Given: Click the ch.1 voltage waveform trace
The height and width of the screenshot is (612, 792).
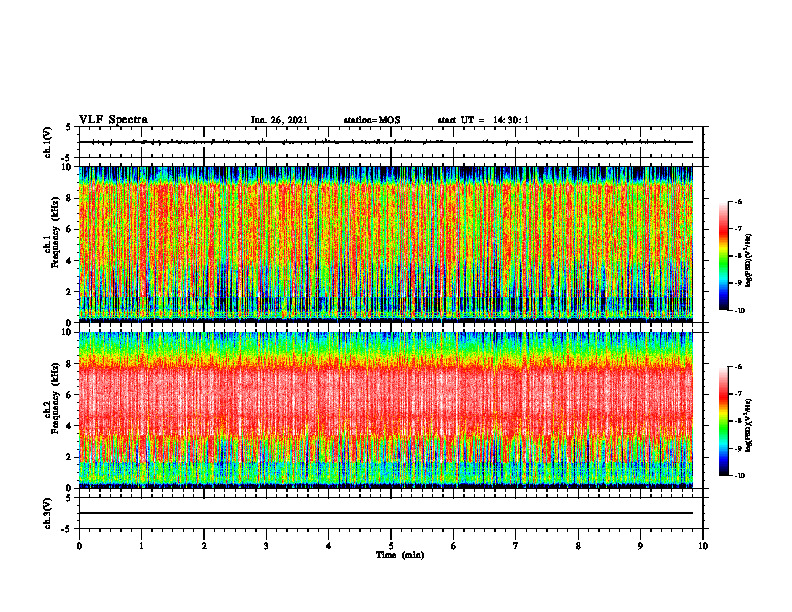Looking at the screenshot, I should 386,142.
